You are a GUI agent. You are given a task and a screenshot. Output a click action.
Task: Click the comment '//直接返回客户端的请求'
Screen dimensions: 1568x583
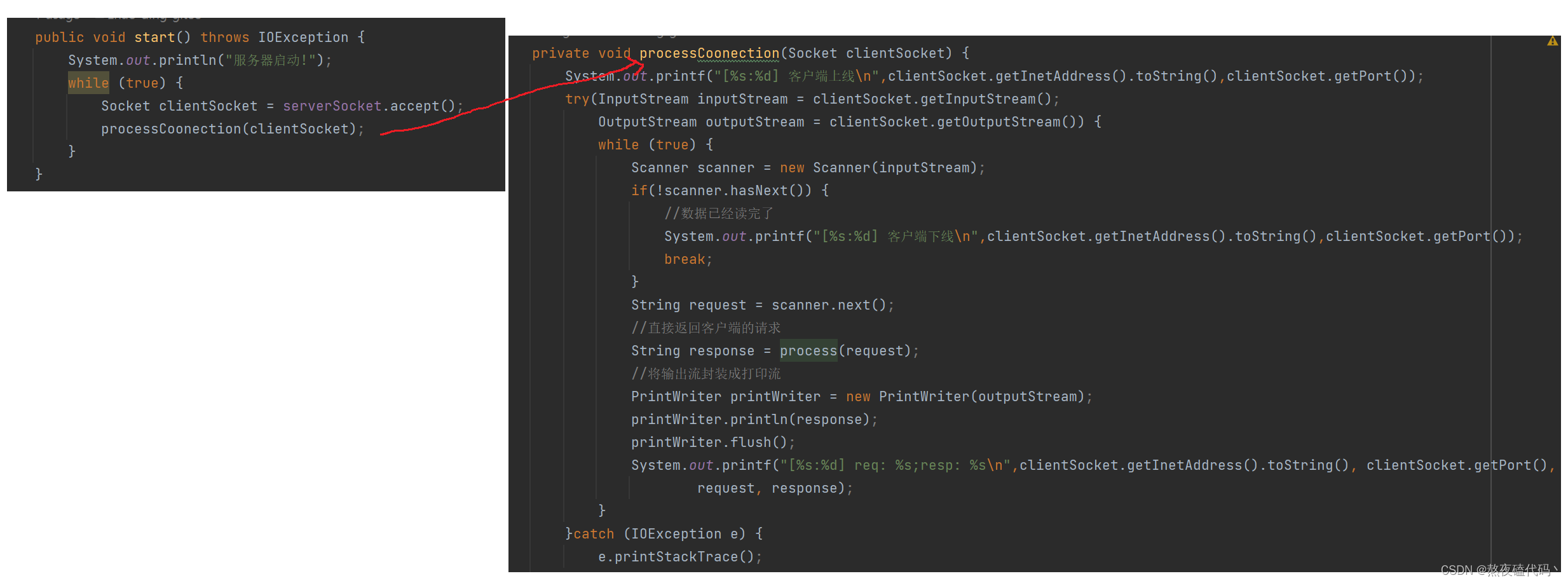706,328
